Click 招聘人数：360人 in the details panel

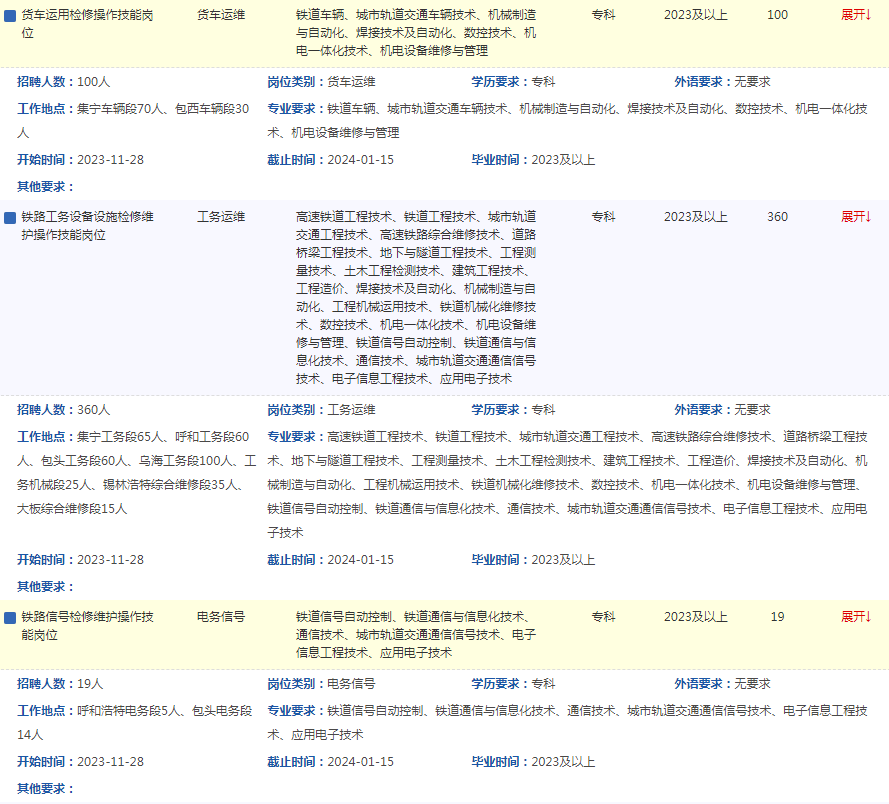click(x=64, y=409)
